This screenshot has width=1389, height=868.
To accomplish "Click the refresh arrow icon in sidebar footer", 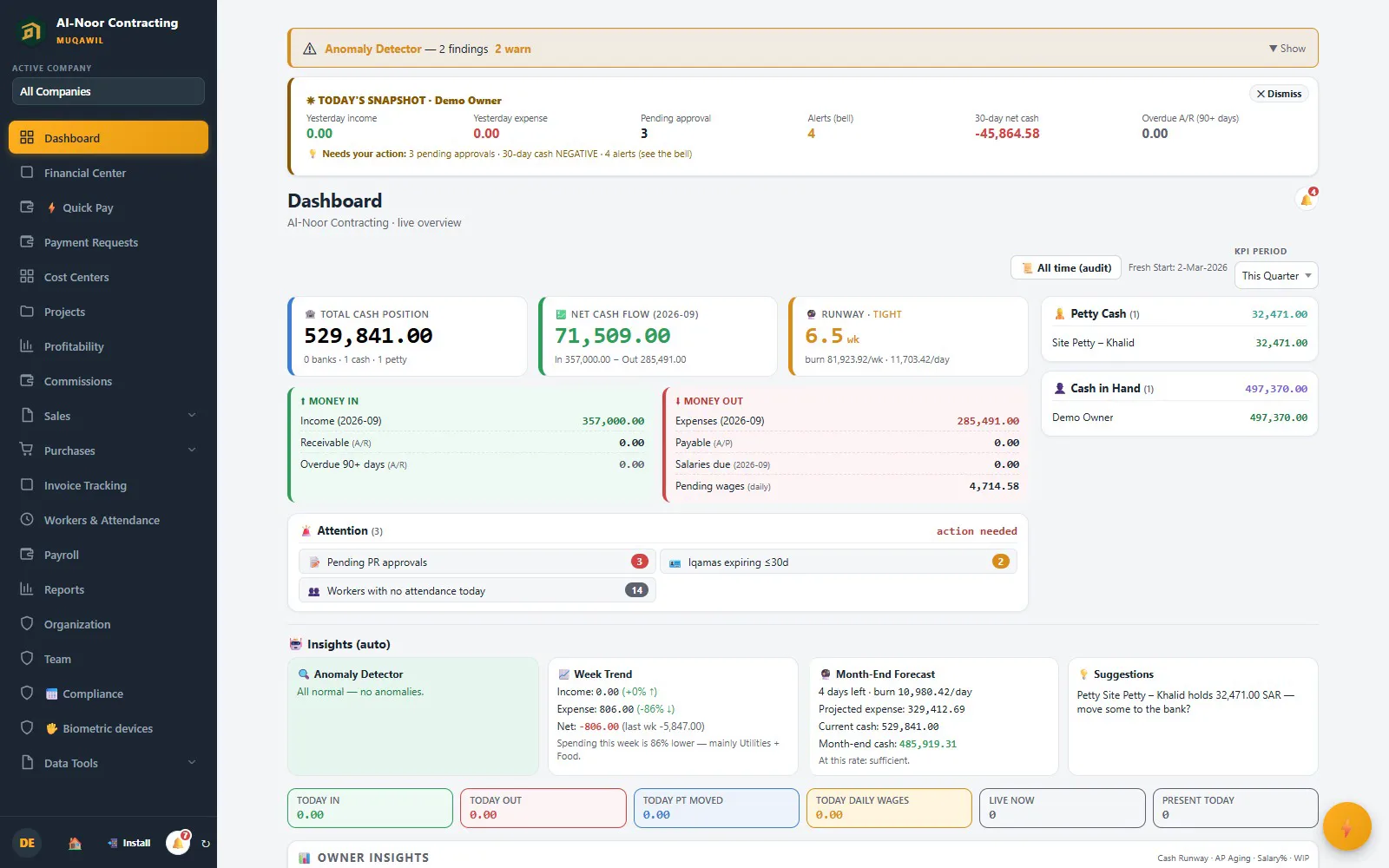I will (206, 843).
